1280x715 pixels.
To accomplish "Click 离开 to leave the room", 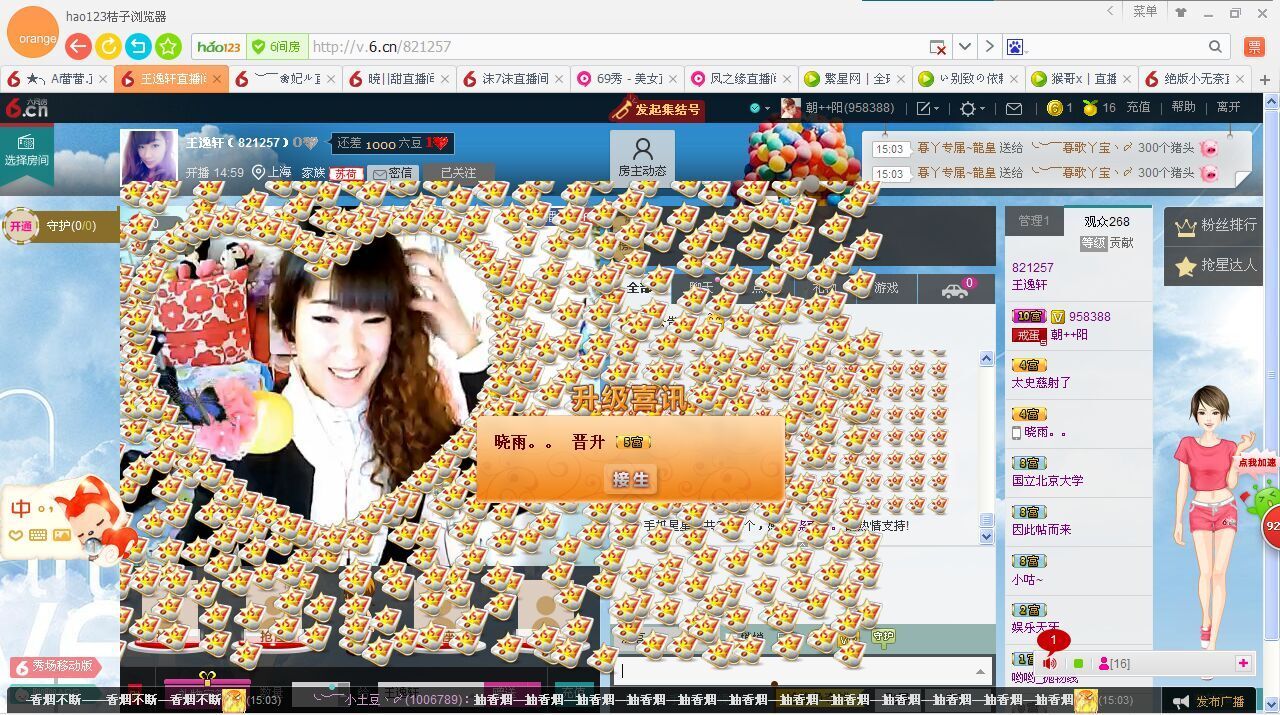I will pyautogui.click(x=1228, y=107).
